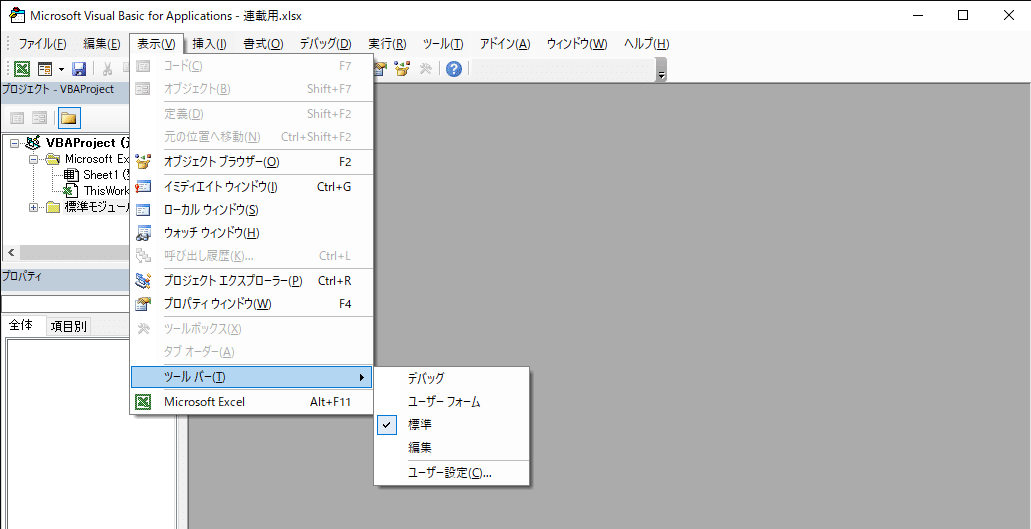Click the toolbar options overflow arrow
Image resolution: width=1031 pixels, height=529 pixels.
point(661,70)
